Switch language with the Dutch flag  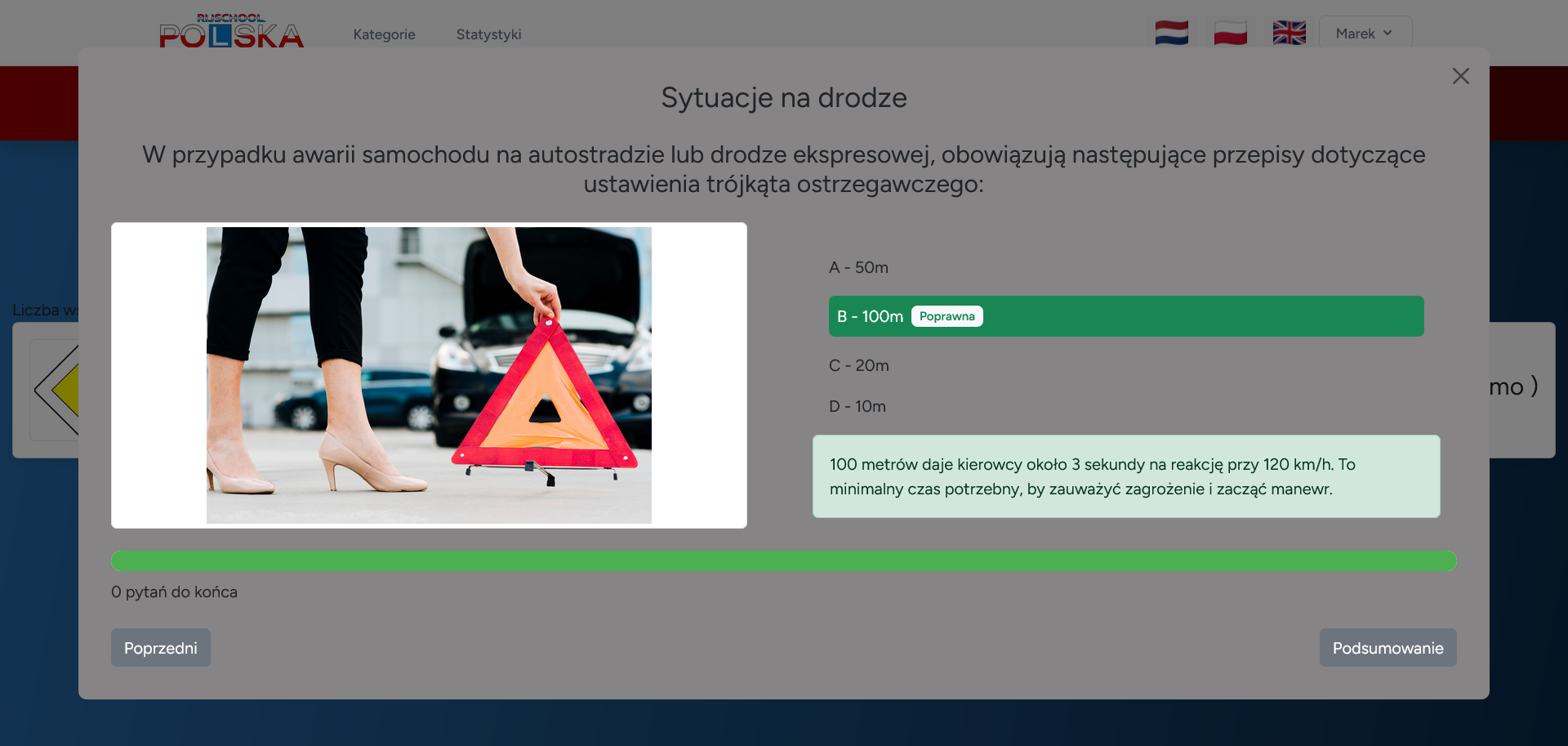tap(1171, 34)
